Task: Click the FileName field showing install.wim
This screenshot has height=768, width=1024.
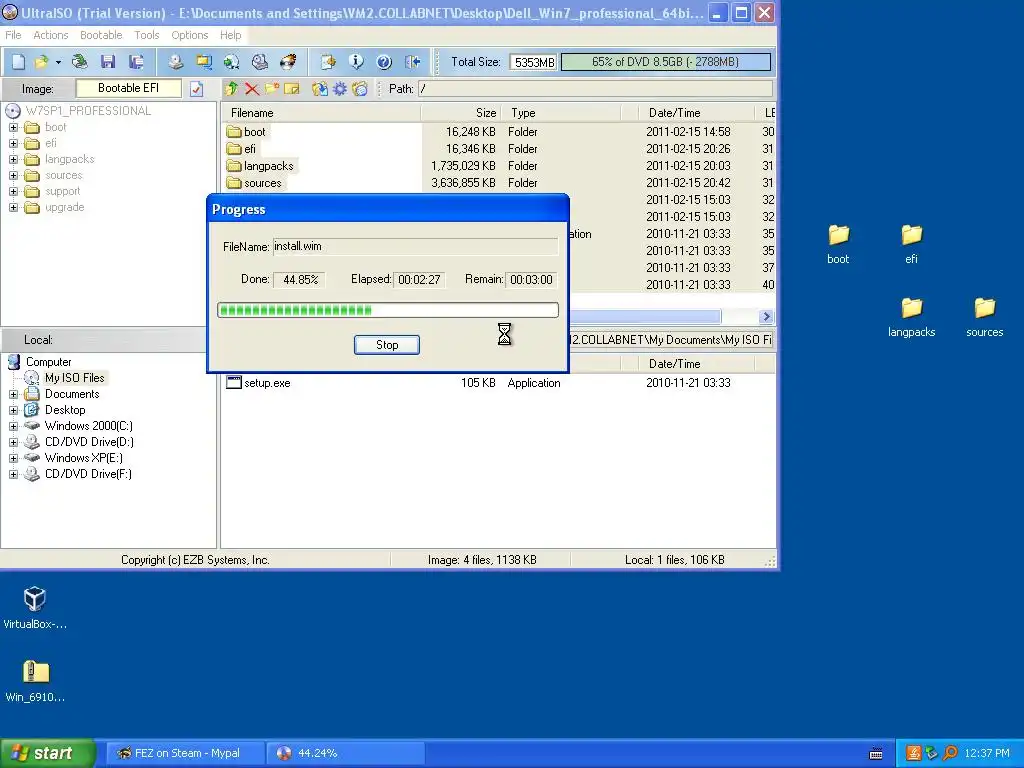Action: 415,246
